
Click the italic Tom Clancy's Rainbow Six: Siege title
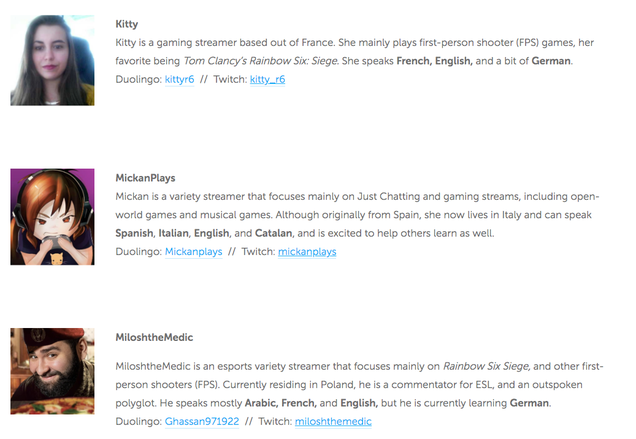click(x=260, y=61)
